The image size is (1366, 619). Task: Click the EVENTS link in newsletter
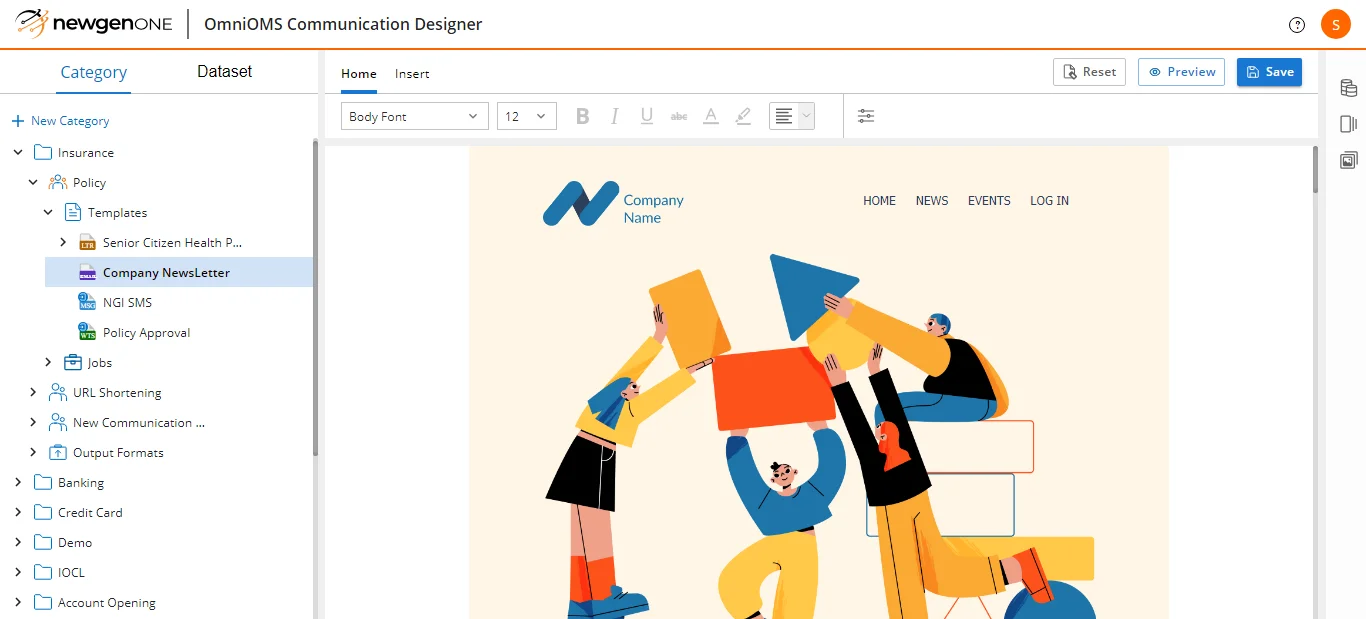989,201
